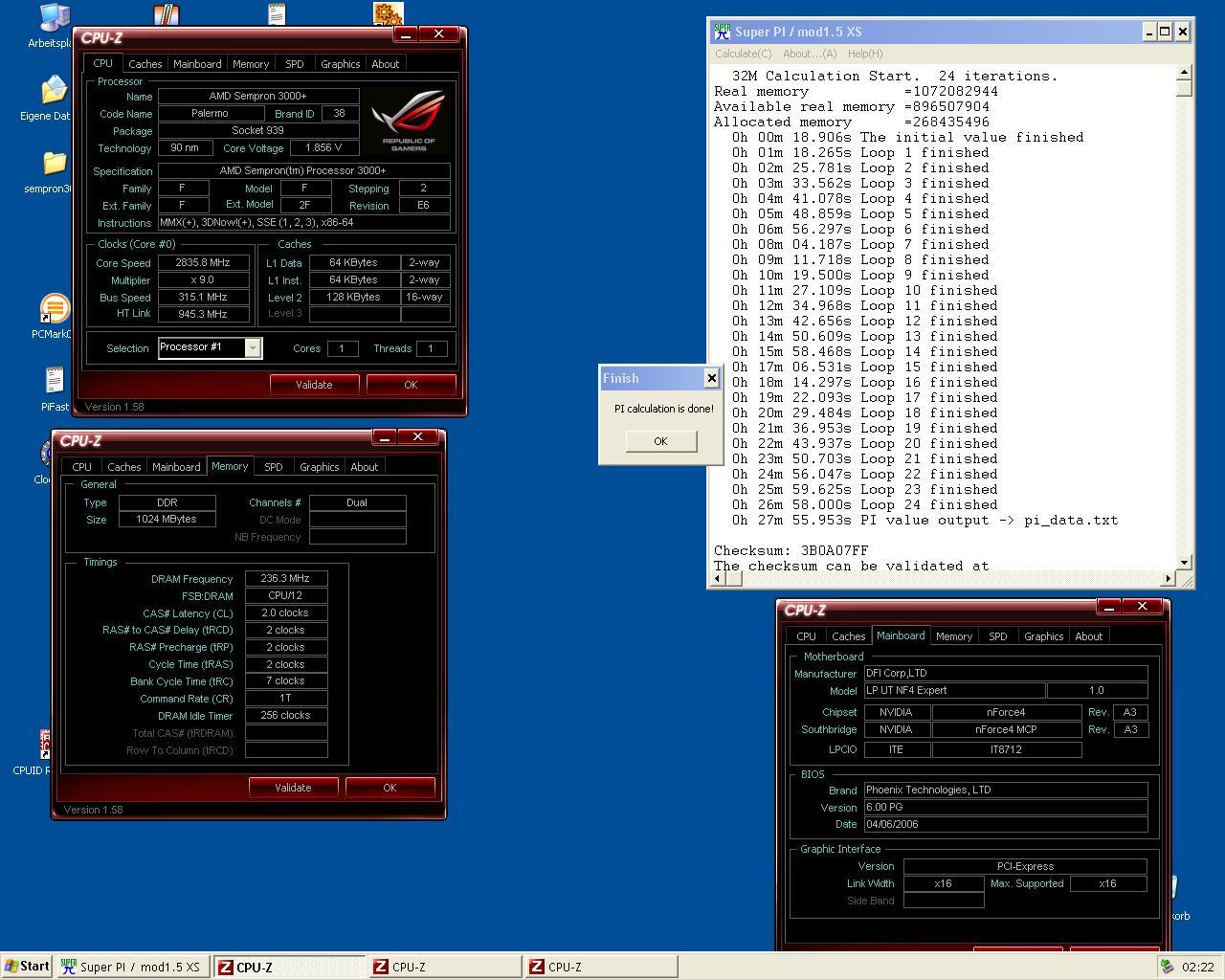
Task: Click the Core Voltage 1.856 V field
Action: coord(323,148)
